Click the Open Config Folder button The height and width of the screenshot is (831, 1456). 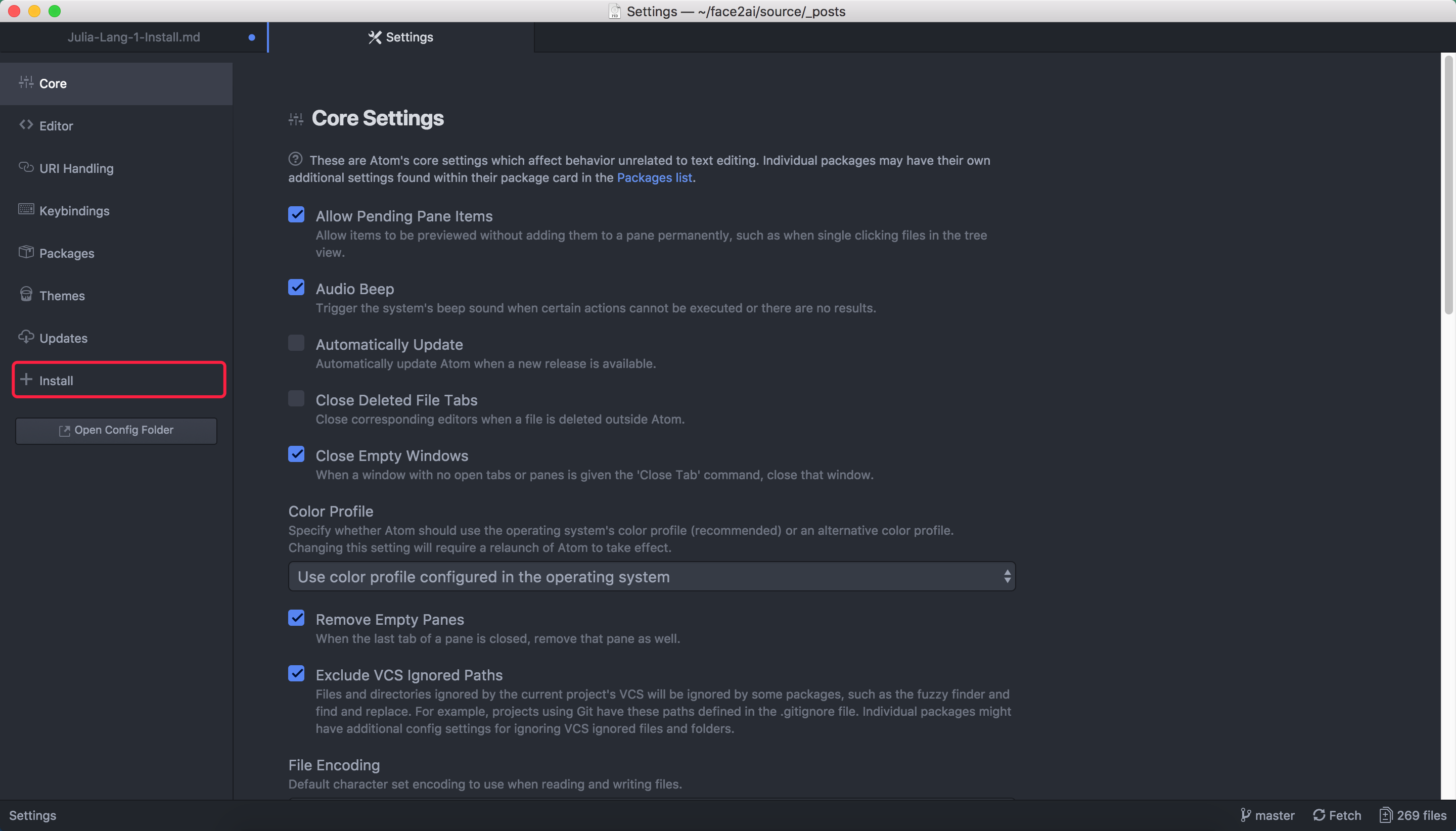click(x=116, y=430)
